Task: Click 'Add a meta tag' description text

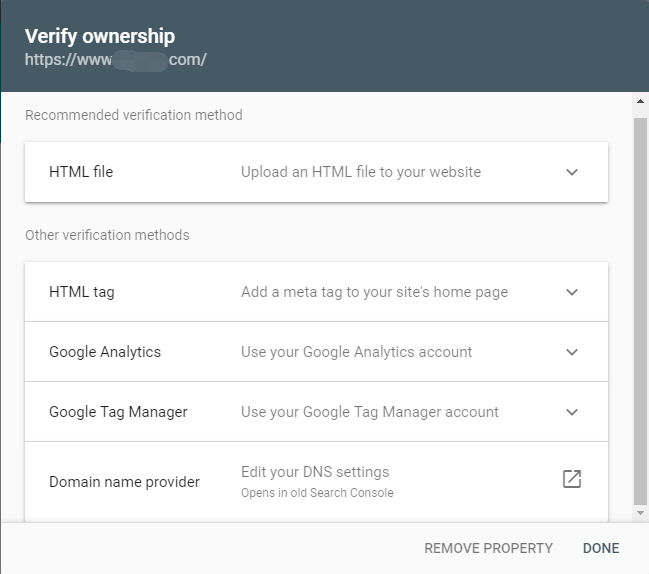Action: click(374, 292)
